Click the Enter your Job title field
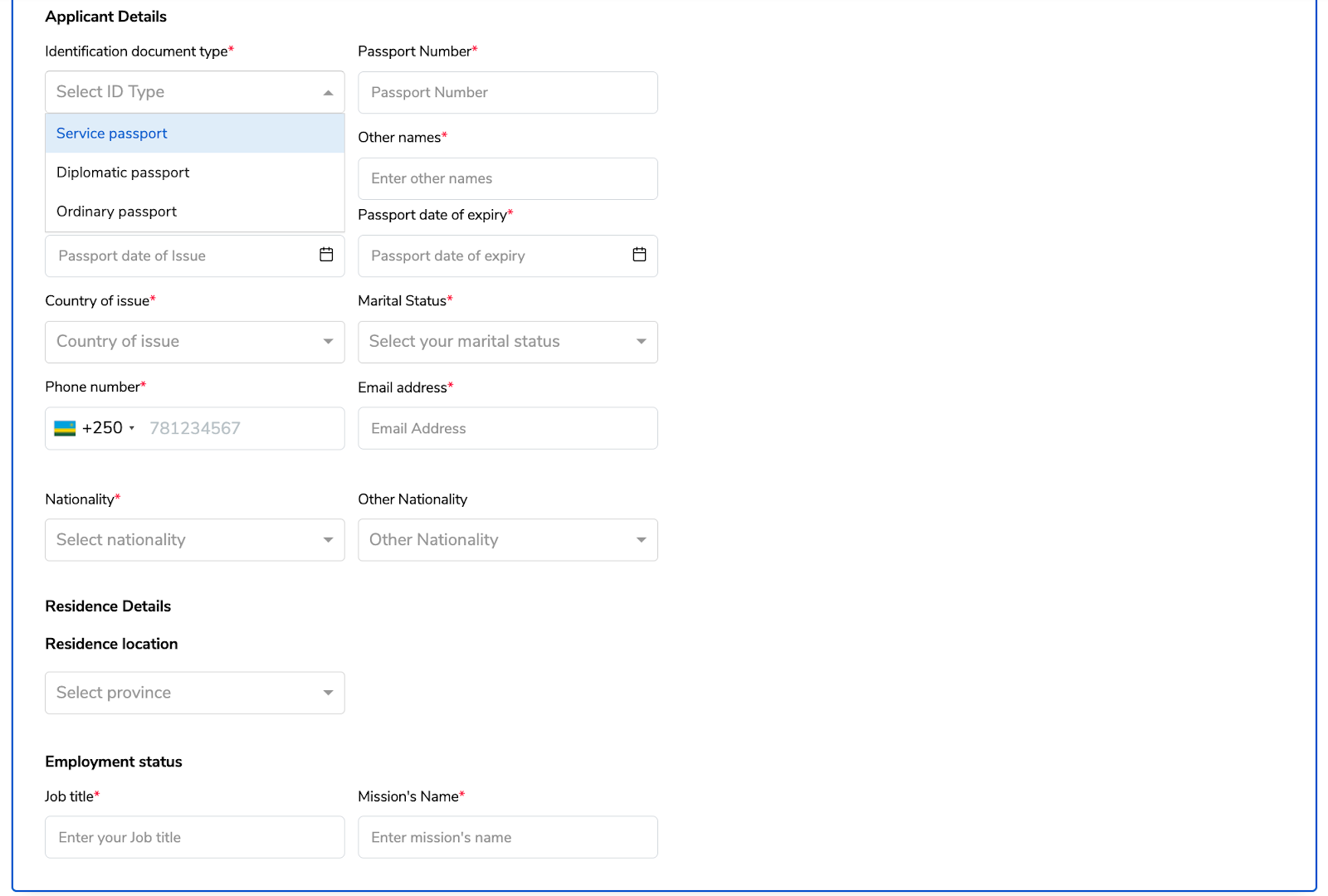This screenshot has height=896, width=1328. pyautogui.click(x=194, y=837)
